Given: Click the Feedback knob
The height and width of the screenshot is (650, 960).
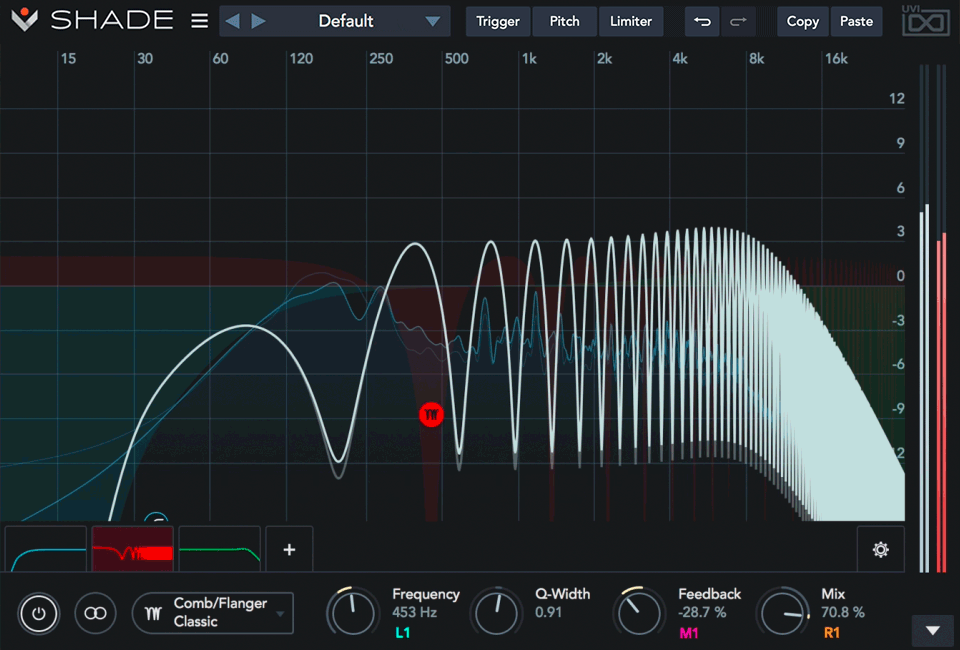Looking at the screenshot, I should [x=640, y=612].
